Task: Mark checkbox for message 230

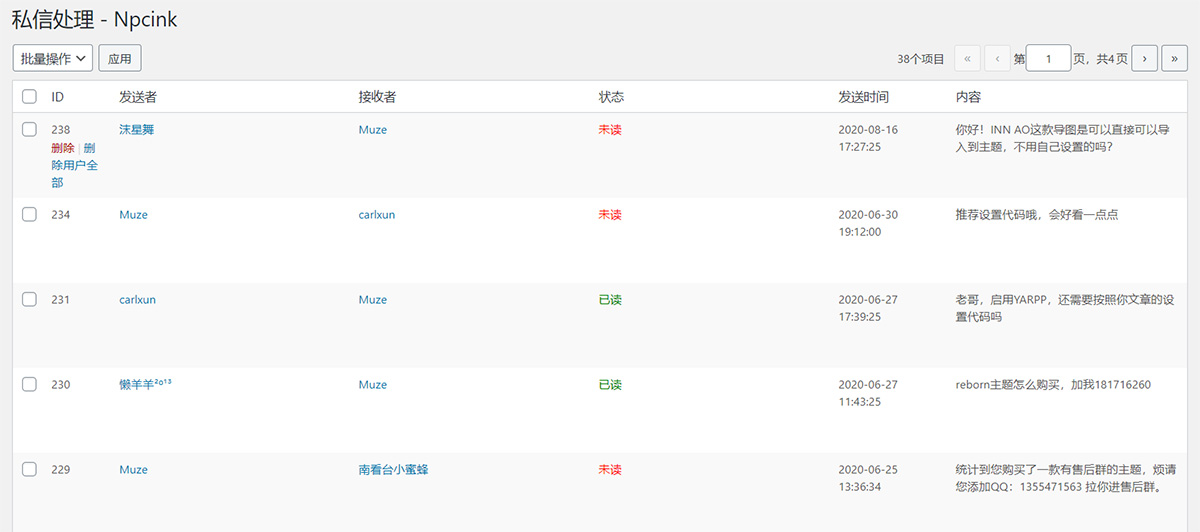Action: [29, 385]
